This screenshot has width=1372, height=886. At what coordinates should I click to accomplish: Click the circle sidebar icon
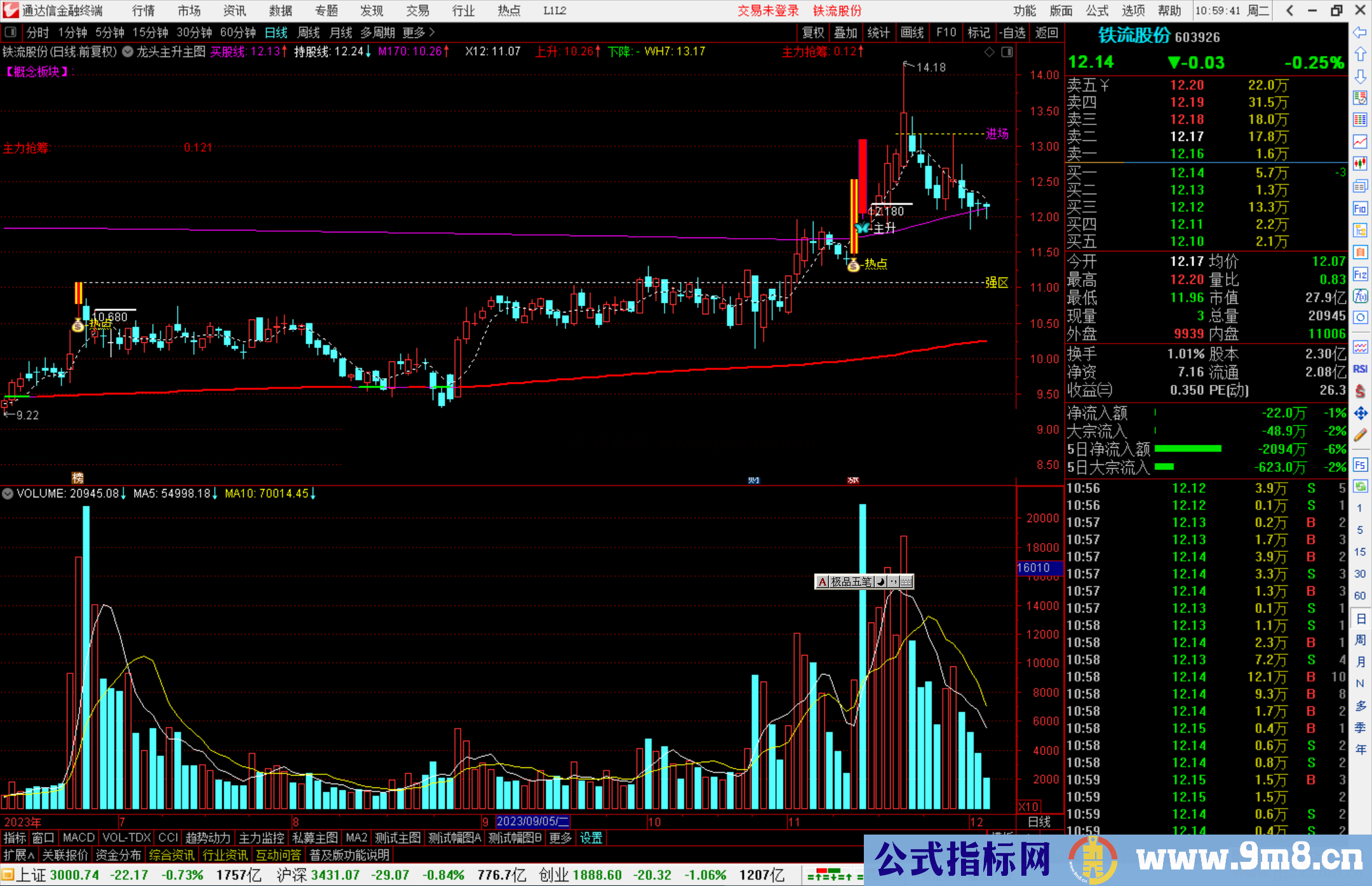(x=1360, y=318)
